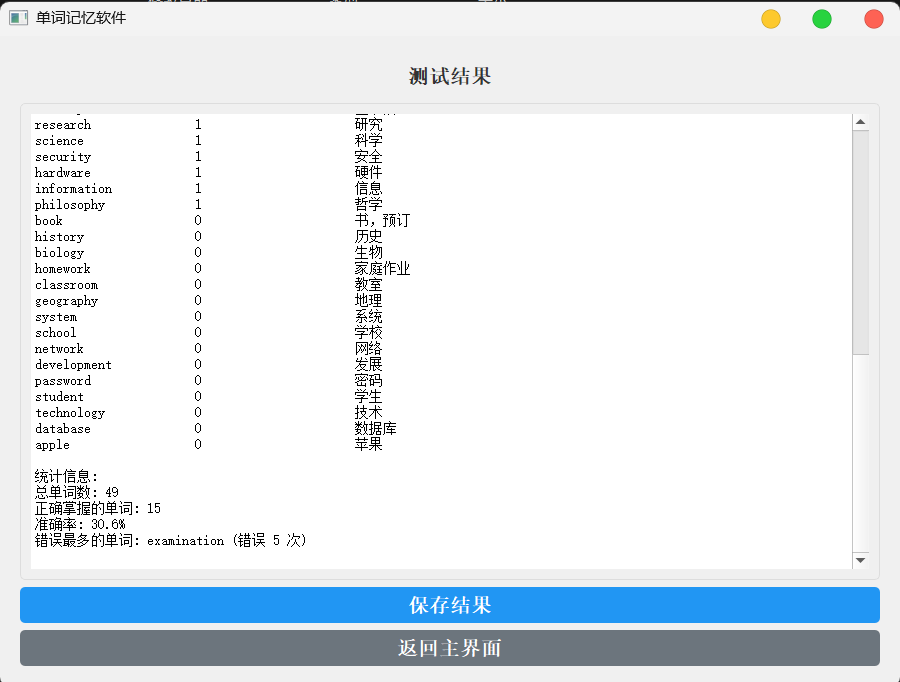Click the translation 信息

tap(368, 189)
